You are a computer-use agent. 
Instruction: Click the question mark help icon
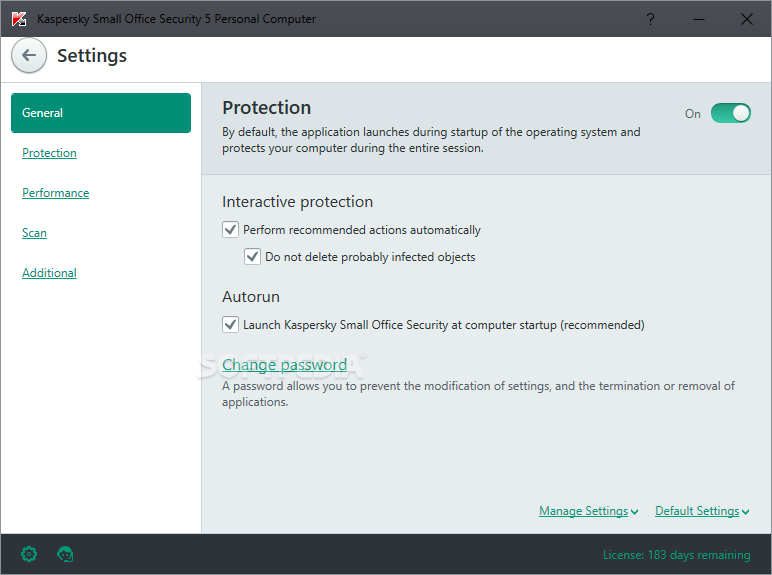[650, 19]
